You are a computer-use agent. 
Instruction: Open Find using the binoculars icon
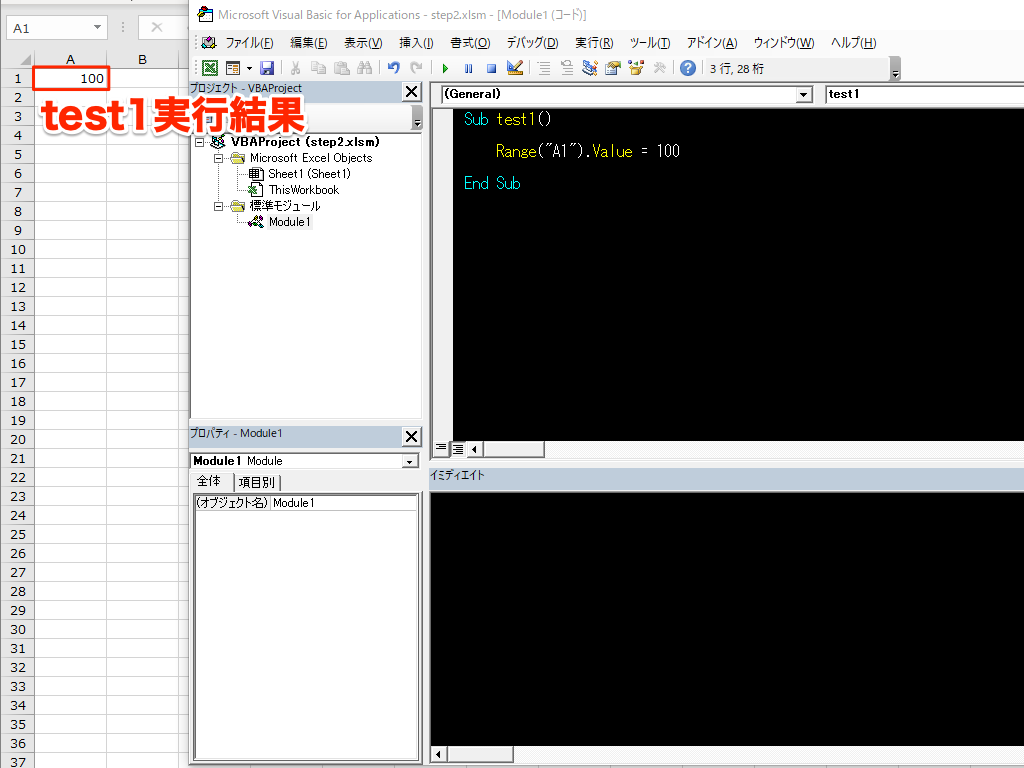coord(366,67)
